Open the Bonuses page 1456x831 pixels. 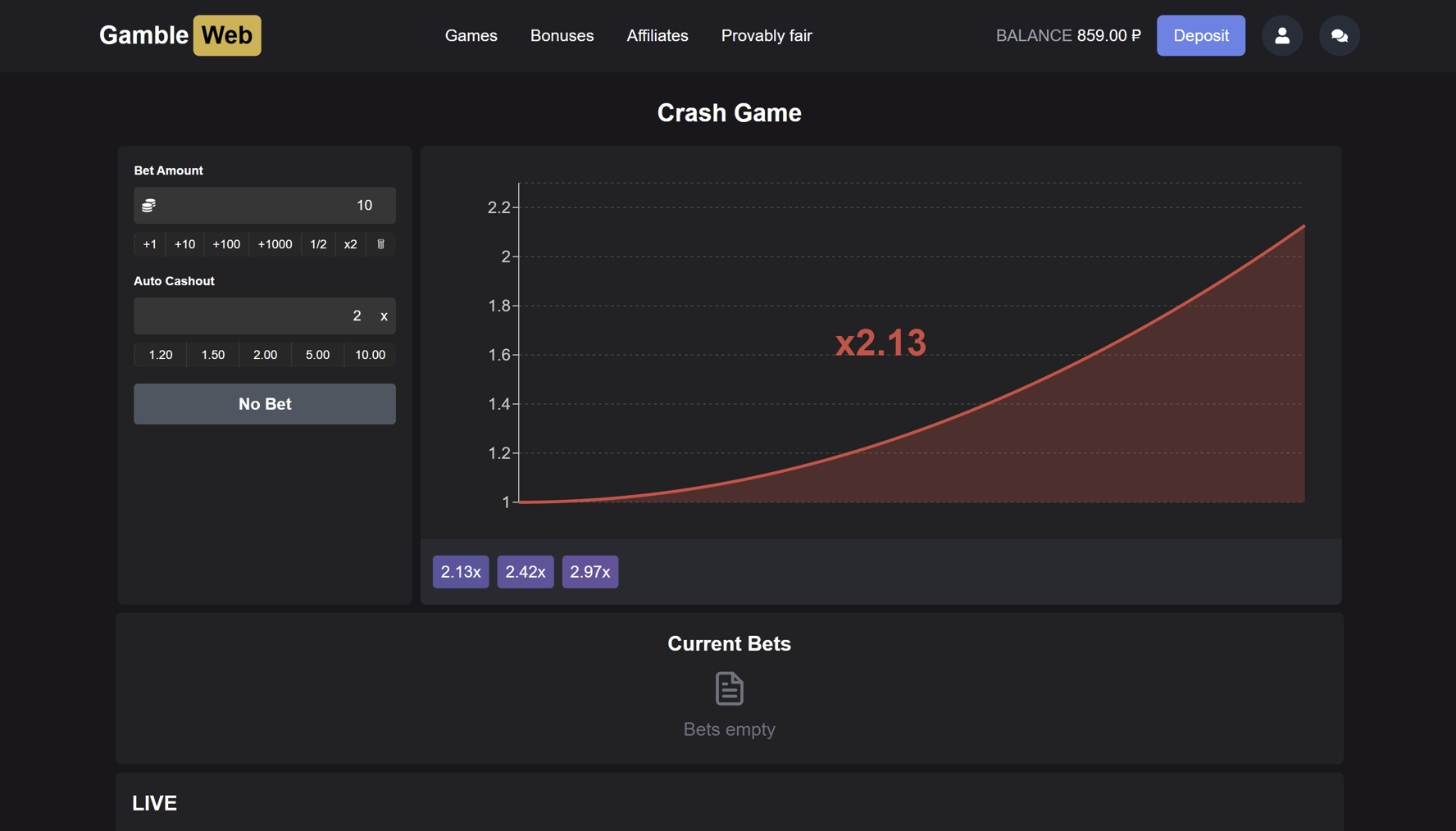562,35
